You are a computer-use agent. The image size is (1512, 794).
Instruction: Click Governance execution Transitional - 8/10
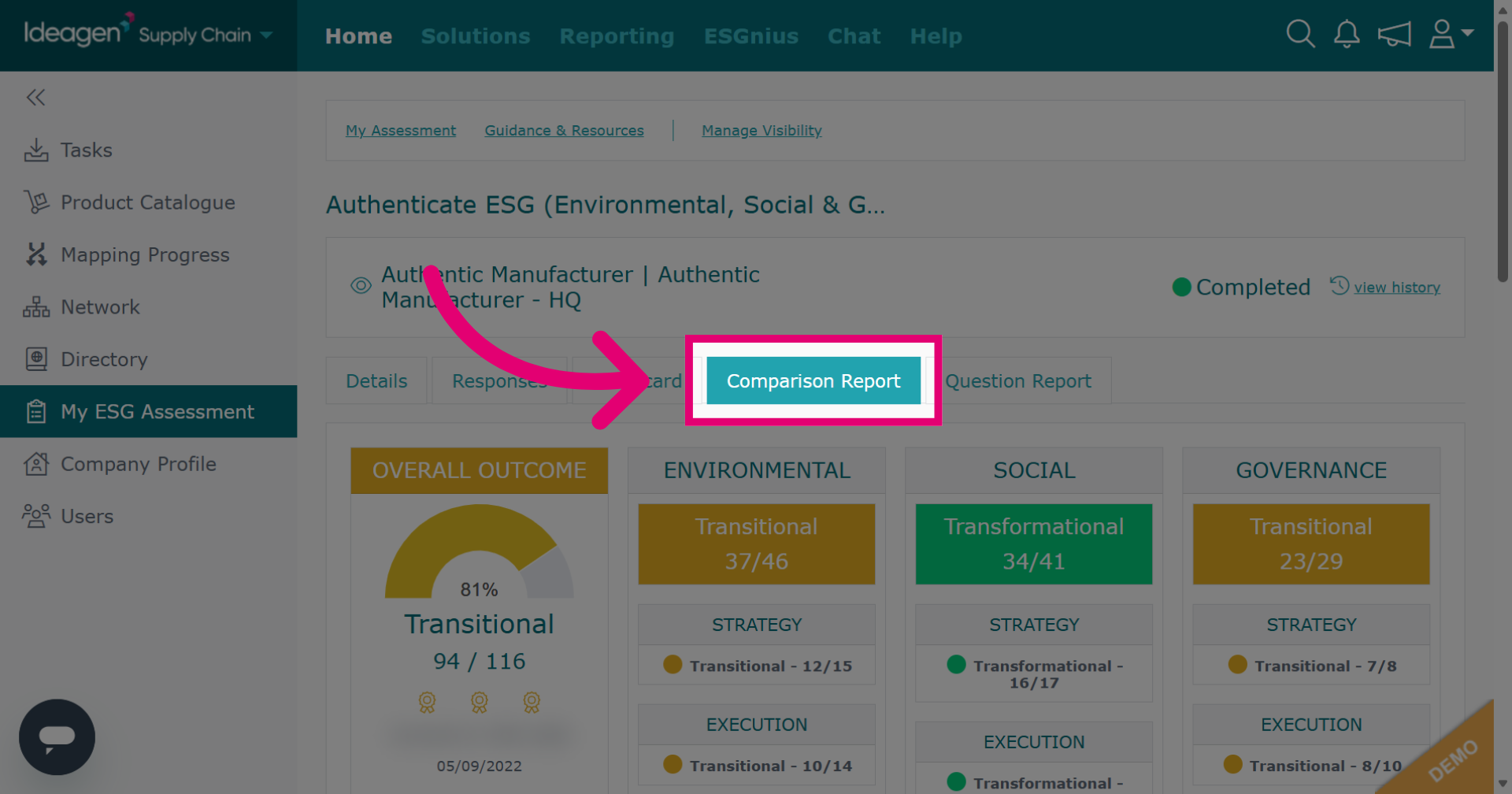[1310, 765]
